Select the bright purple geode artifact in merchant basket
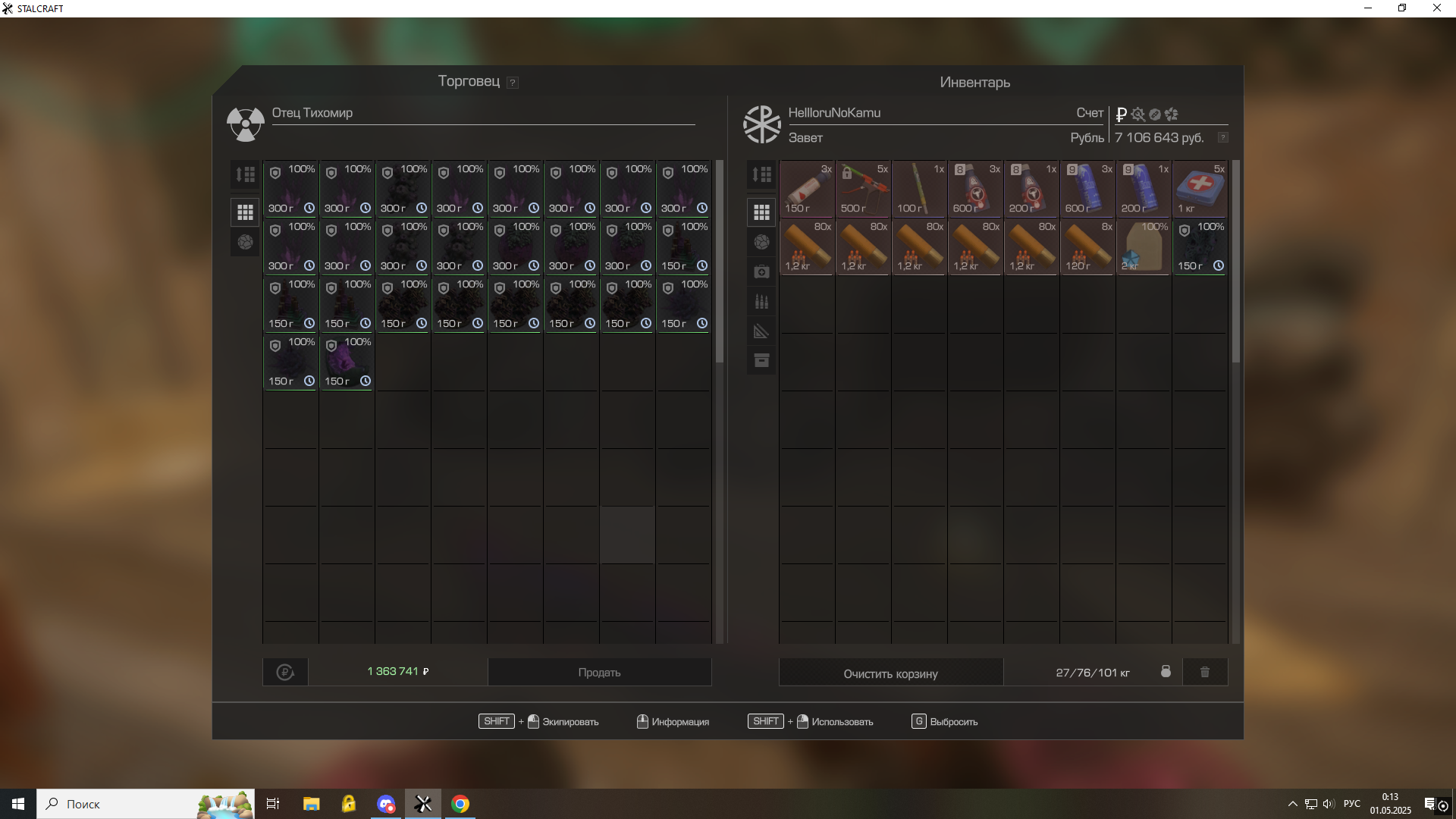The width and height of the screenshot is (1456, 819). tap(347, 362)
